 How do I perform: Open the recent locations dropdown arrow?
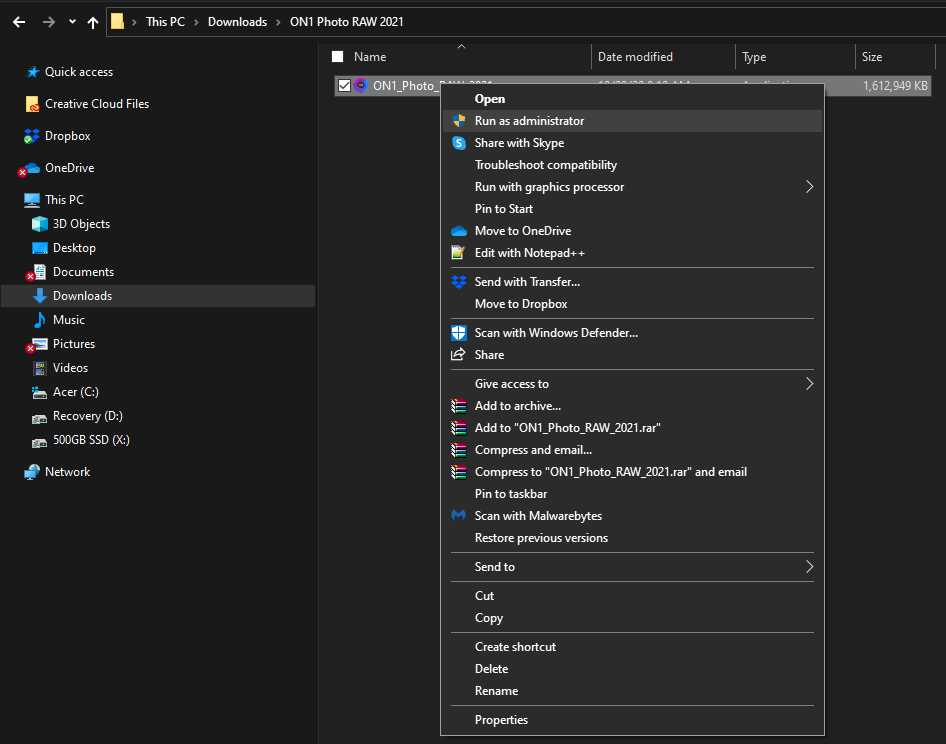72,22
